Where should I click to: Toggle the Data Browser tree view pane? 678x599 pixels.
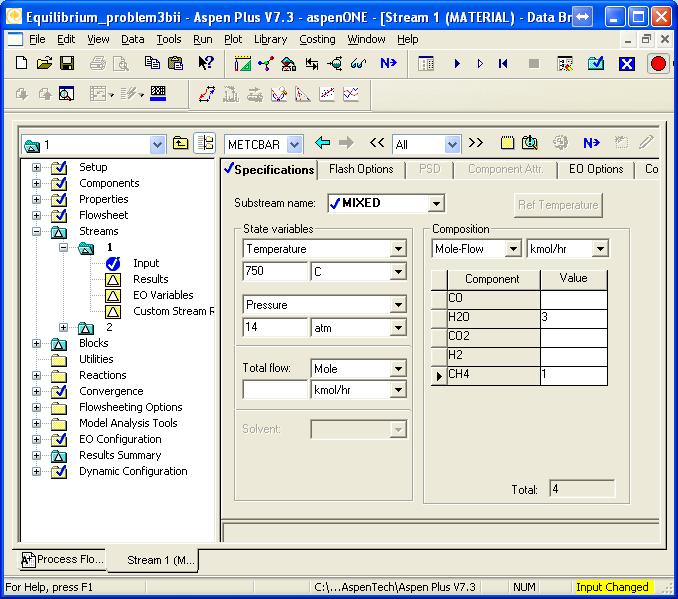click(205, 143)
